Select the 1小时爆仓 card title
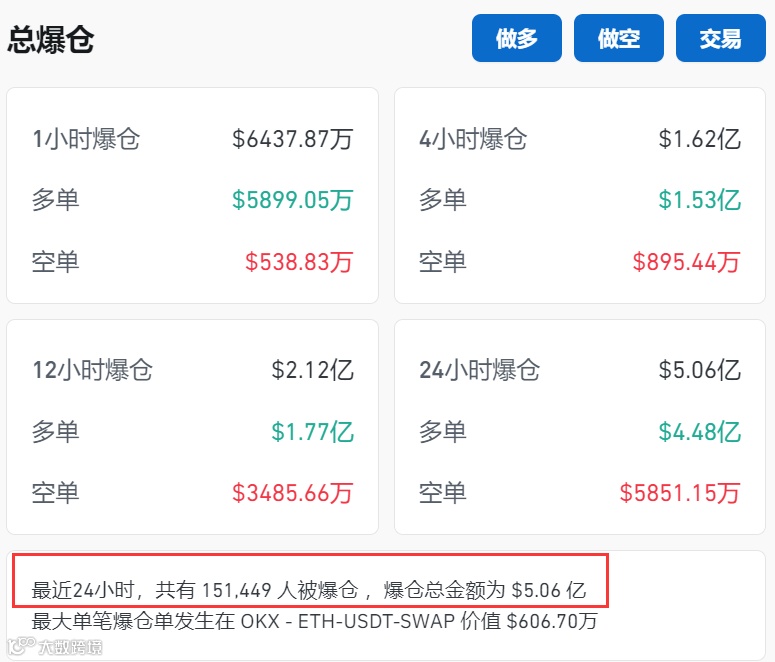 coord(86,139)
